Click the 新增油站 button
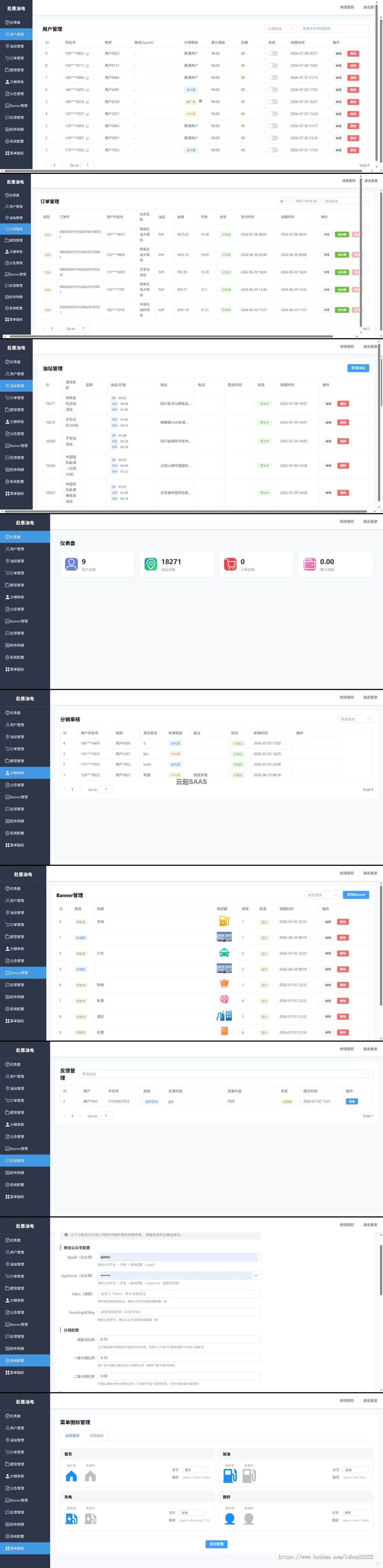 click(x=358, y=368)
